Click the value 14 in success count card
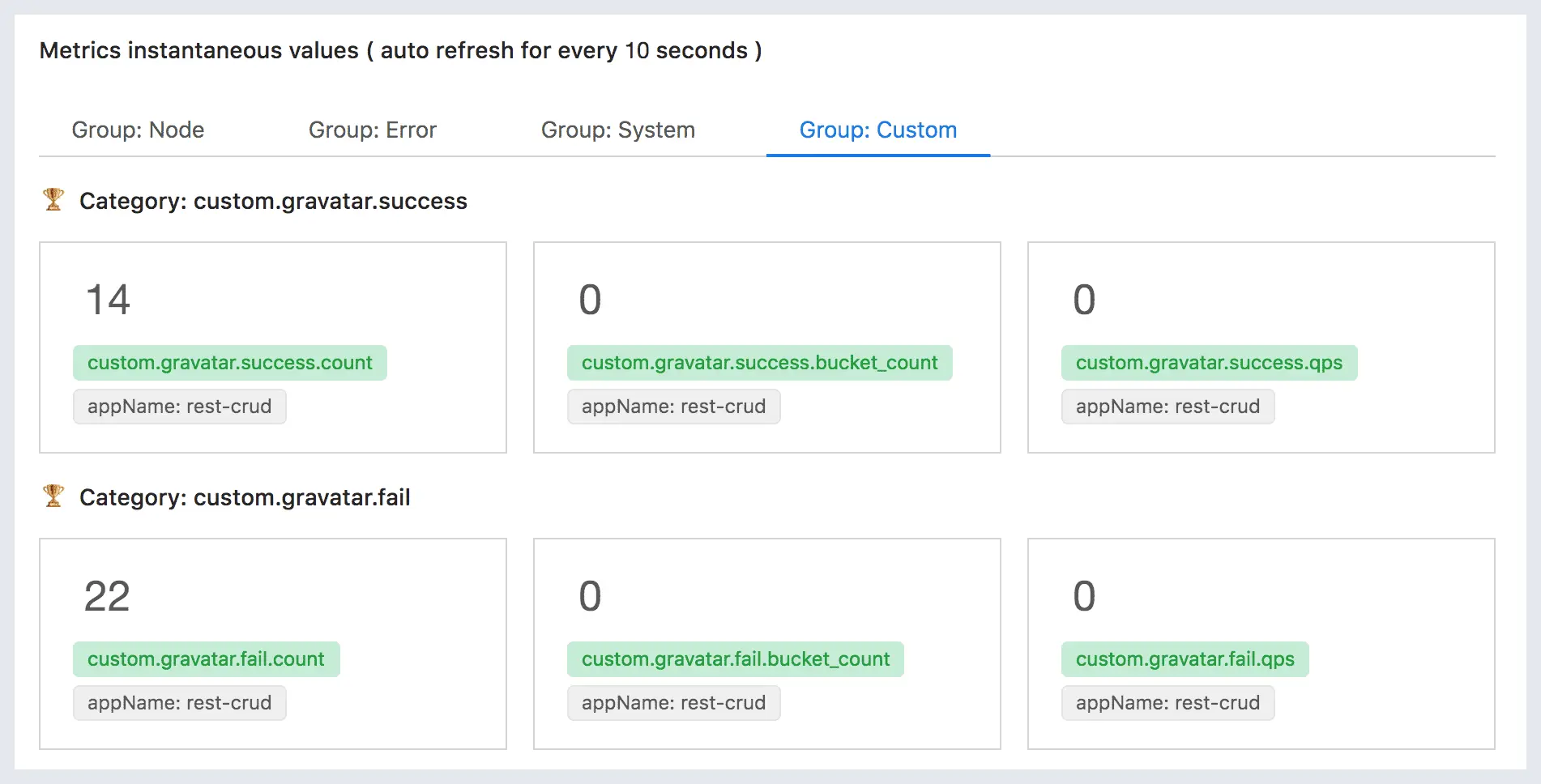 point(108,300)
